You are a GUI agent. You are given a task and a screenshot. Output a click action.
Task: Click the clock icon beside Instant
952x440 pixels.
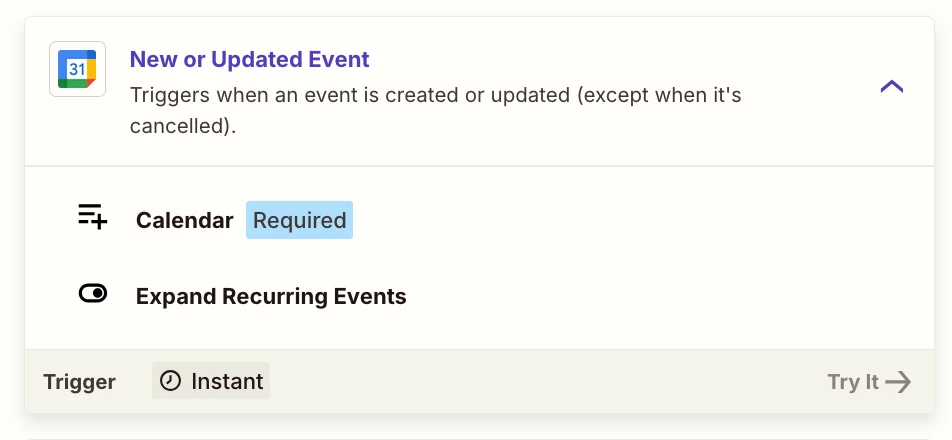(170, 381)
